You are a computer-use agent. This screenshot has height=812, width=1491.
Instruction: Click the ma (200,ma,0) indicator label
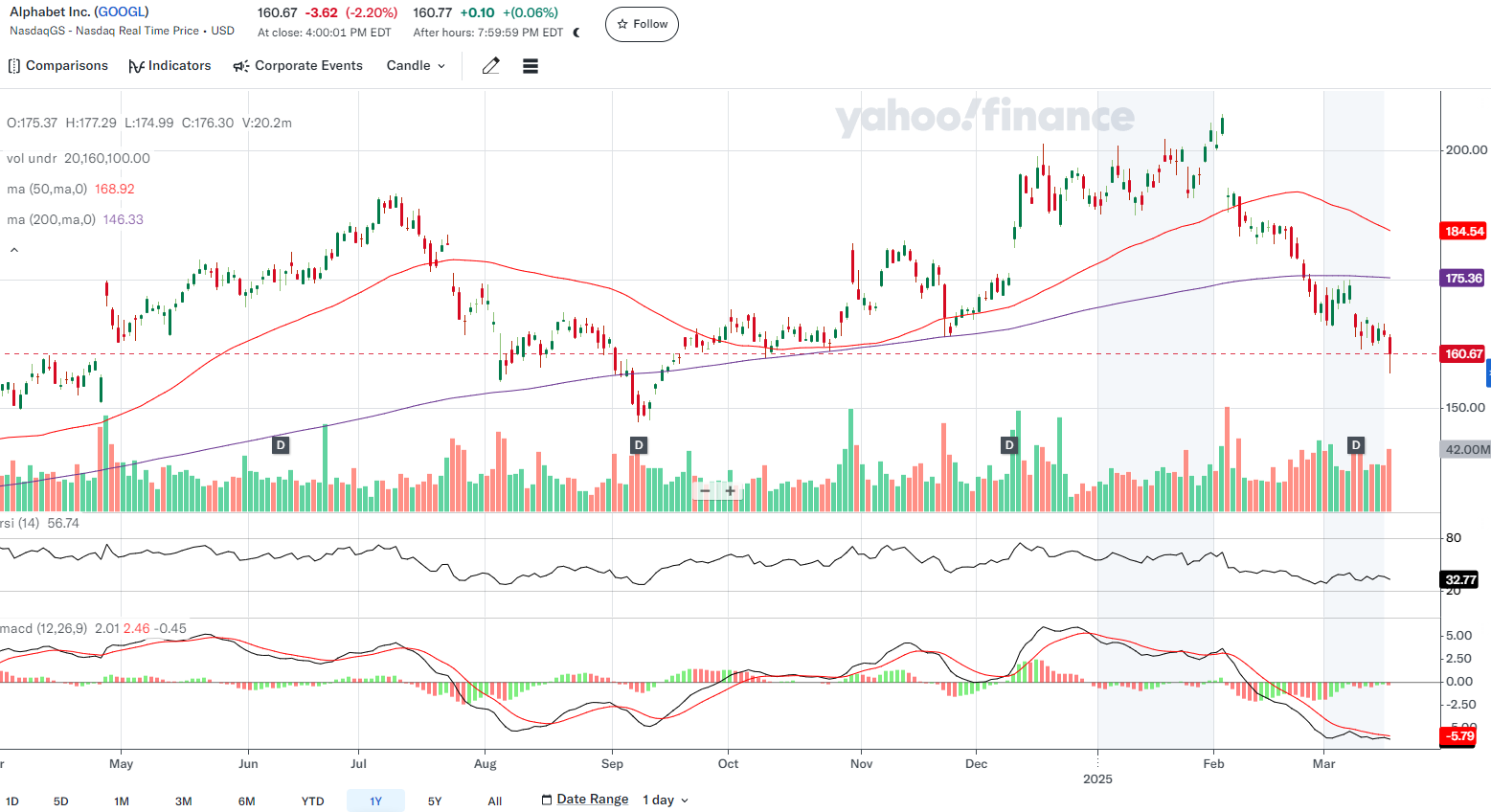[x=51, y=220]
